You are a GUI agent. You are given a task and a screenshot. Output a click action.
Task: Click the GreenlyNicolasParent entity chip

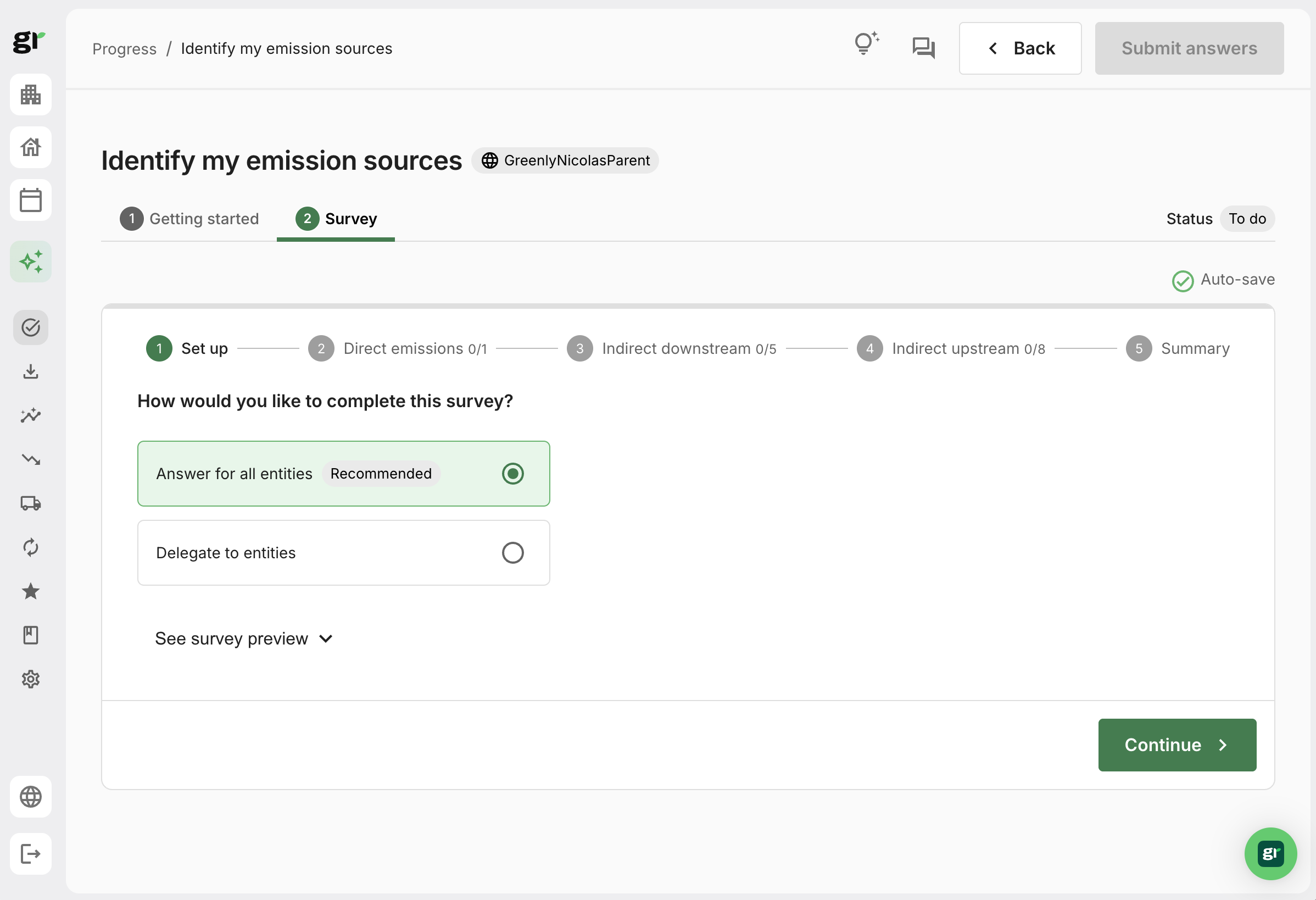565,160
